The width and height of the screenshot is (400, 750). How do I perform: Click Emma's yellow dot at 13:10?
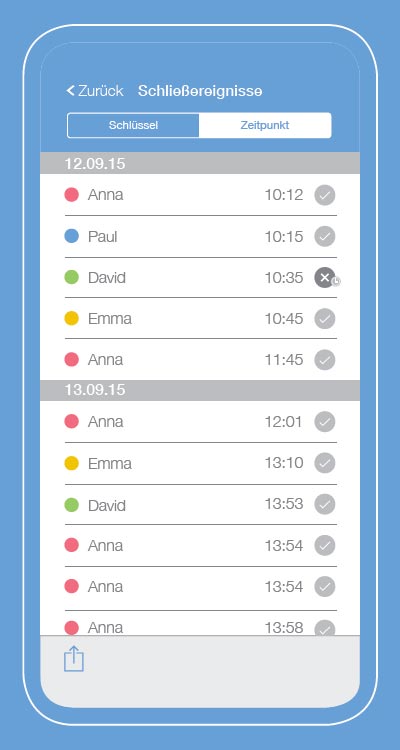pyautogui.click(x=71, y=463)
